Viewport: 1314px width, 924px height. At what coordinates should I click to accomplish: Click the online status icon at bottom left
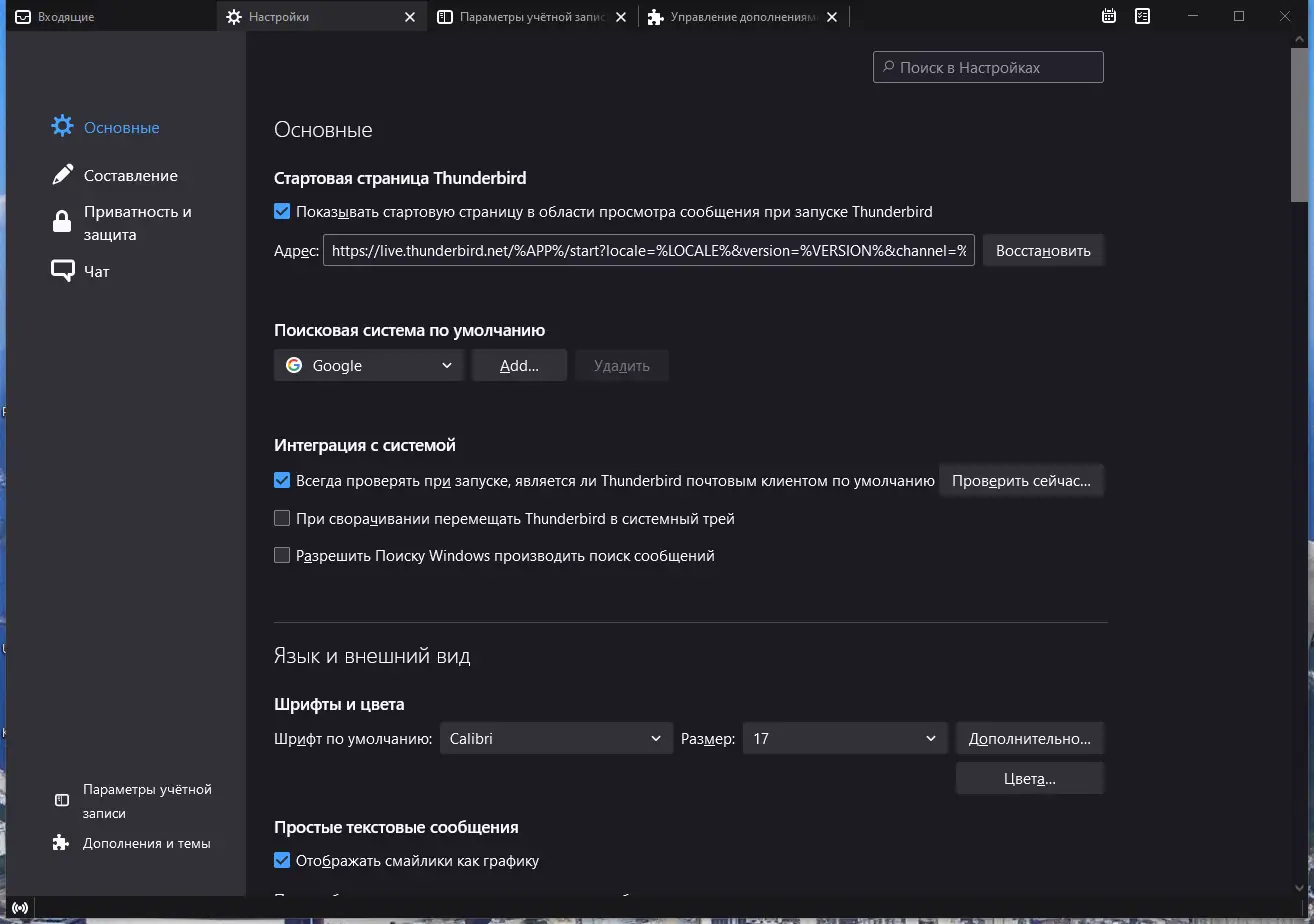pos(20,909)
